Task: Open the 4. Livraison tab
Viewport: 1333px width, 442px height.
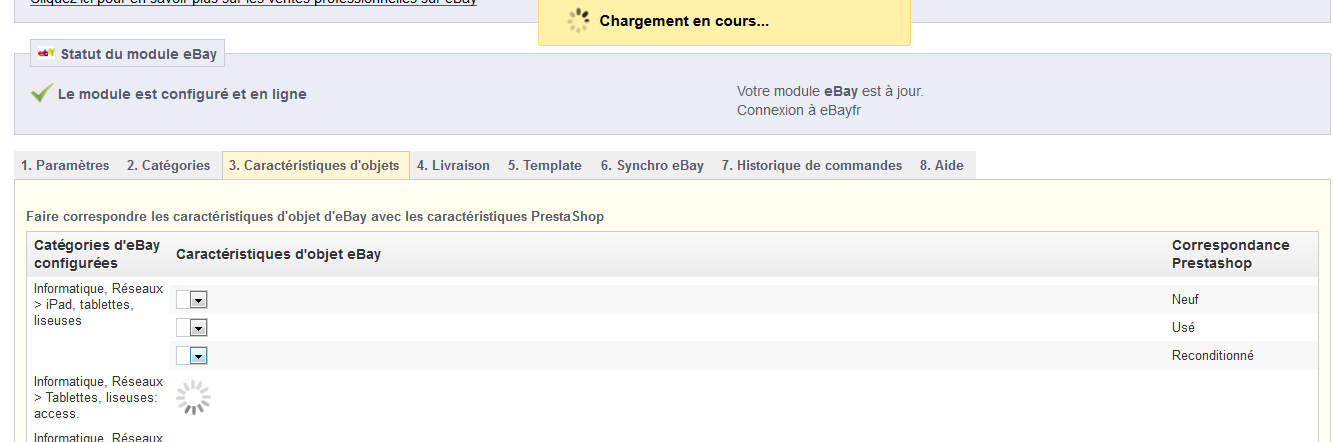Action: coord(453,166)
